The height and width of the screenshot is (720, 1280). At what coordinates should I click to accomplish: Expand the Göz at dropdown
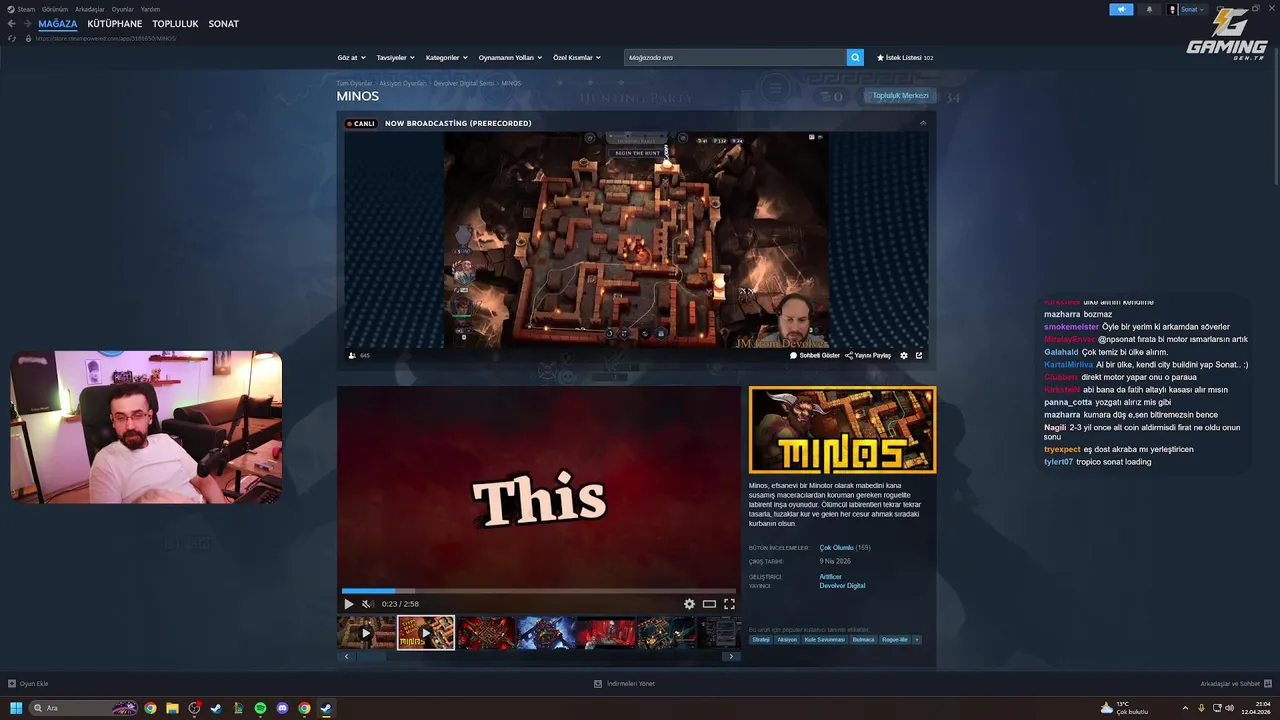pos(352,58)
